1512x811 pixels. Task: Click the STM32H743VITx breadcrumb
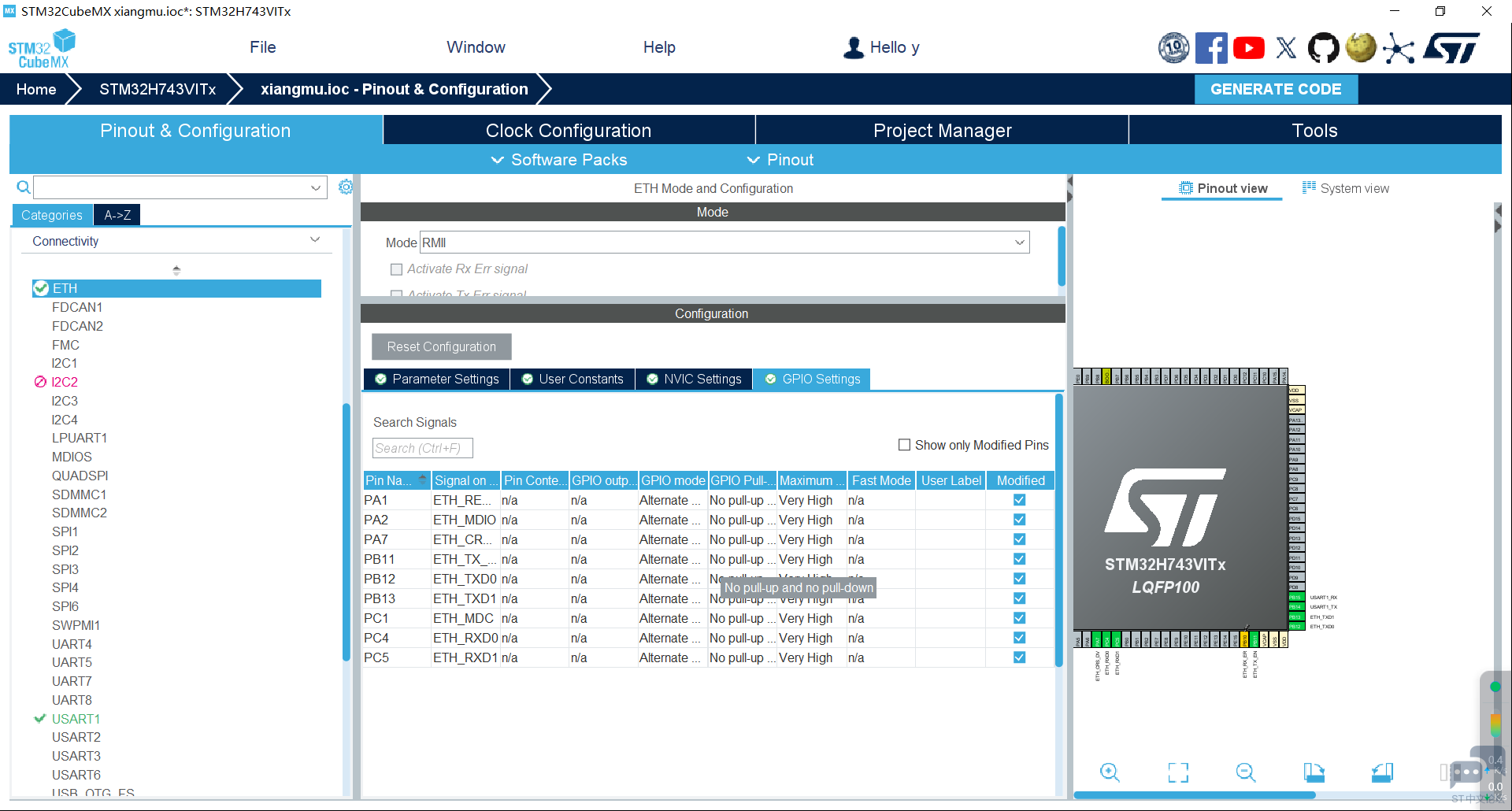(x=157, y=89)
